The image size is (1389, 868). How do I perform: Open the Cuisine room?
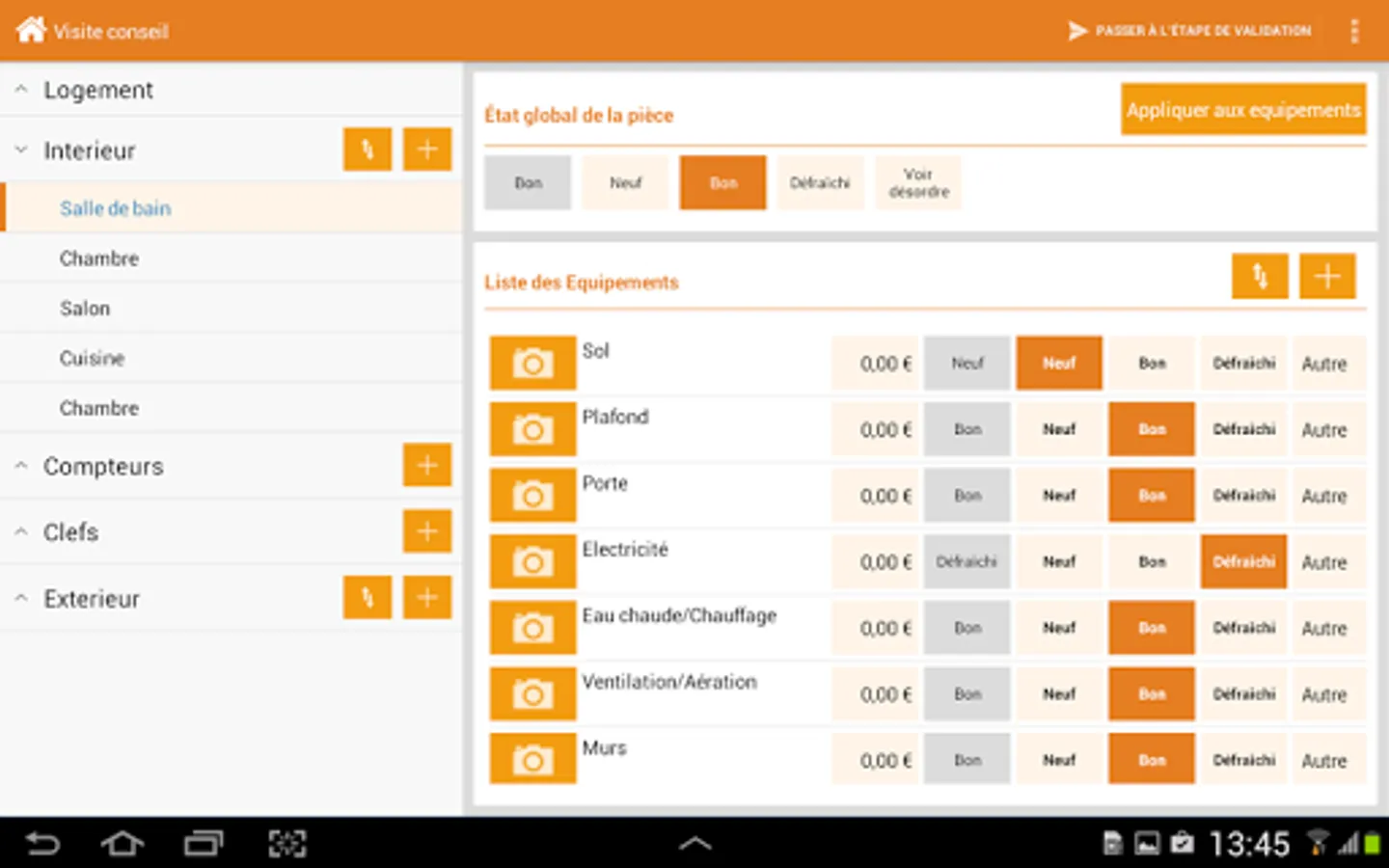click(x=92, y=358)
